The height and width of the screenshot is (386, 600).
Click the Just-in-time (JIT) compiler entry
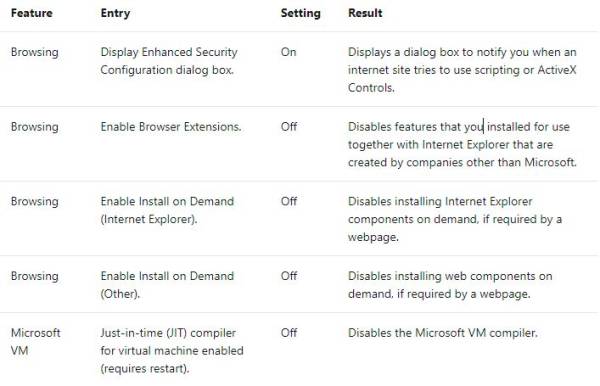pos(172,350)
